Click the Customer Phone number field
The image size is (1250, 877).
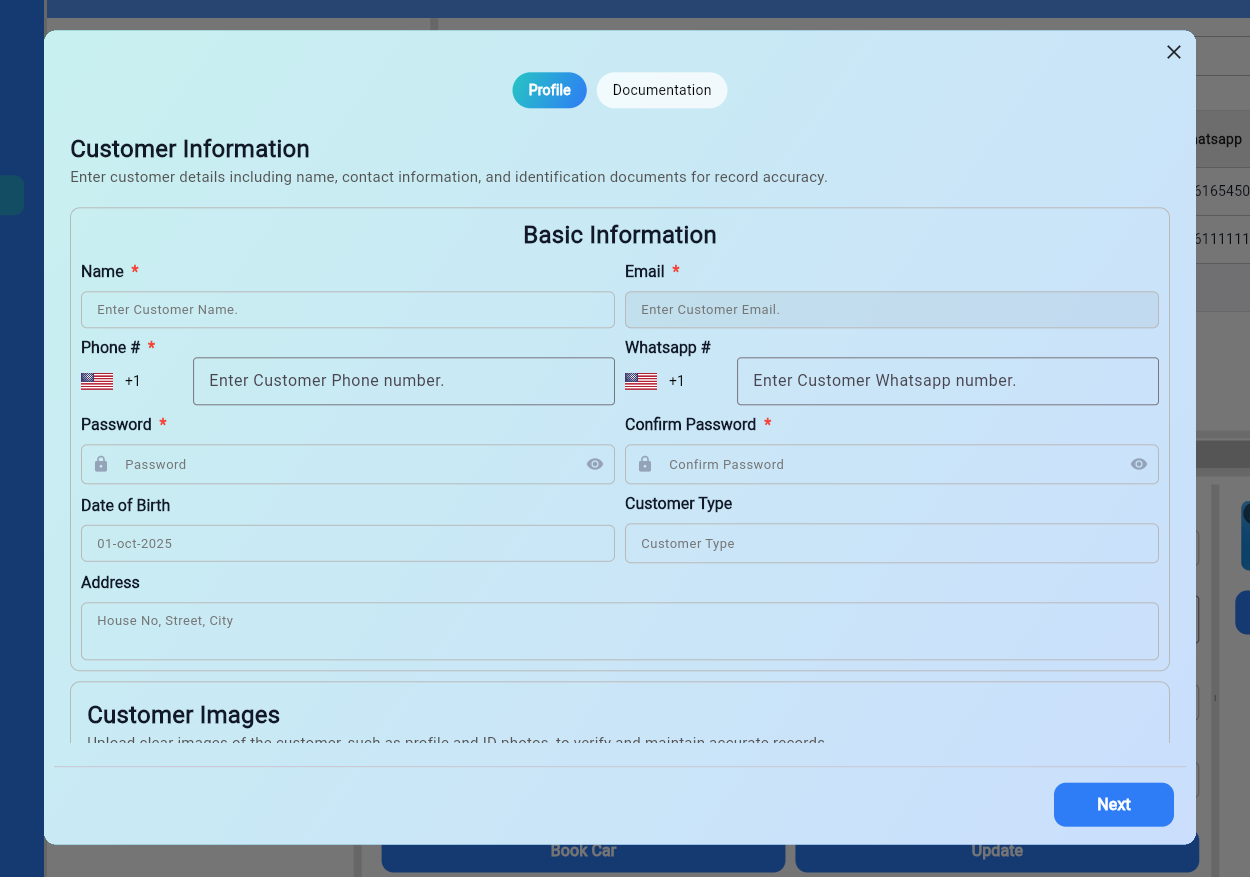(x=403, y=381)
